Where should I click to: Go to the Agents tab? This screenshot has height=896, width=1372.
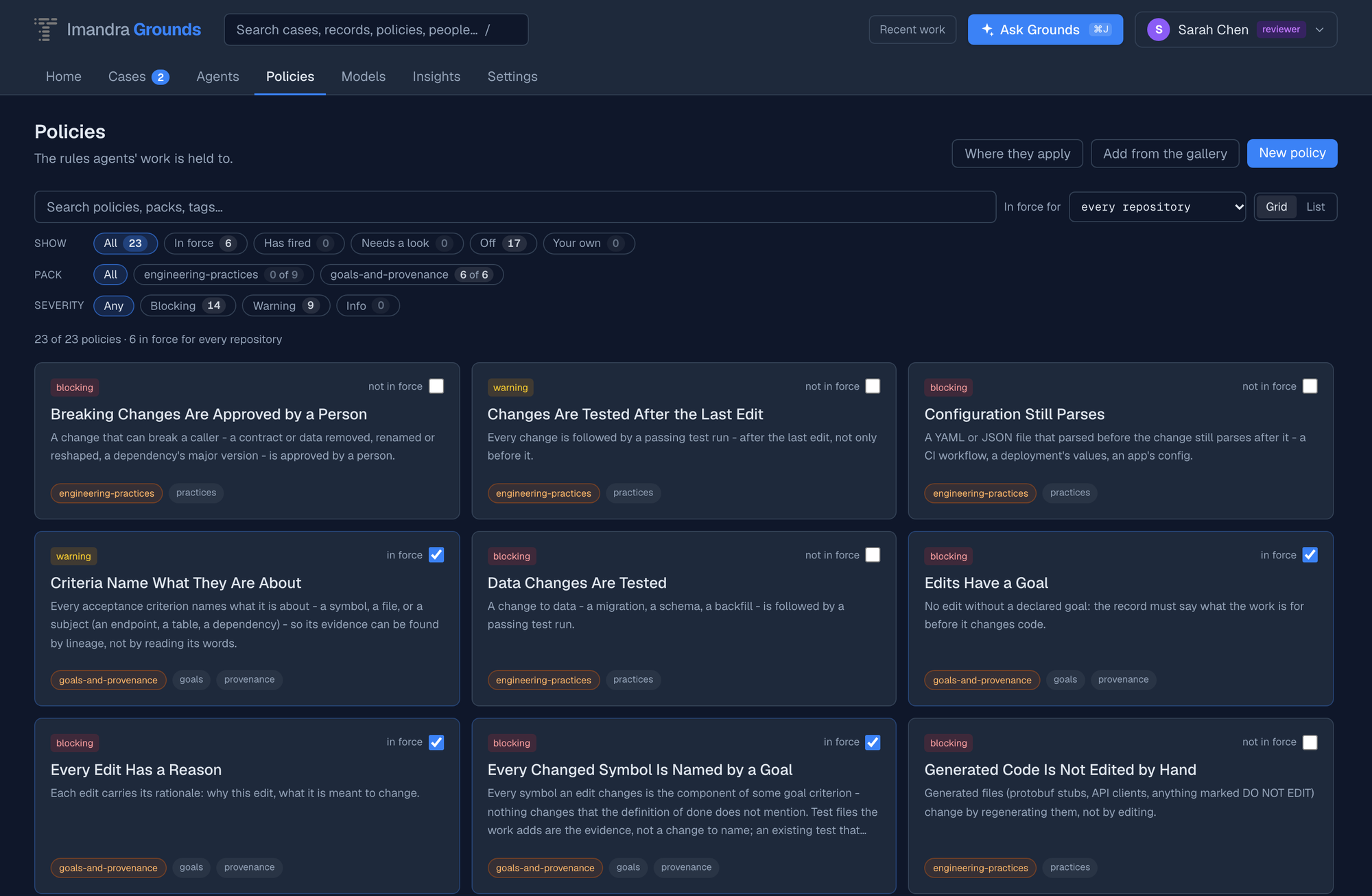point(217,76)
